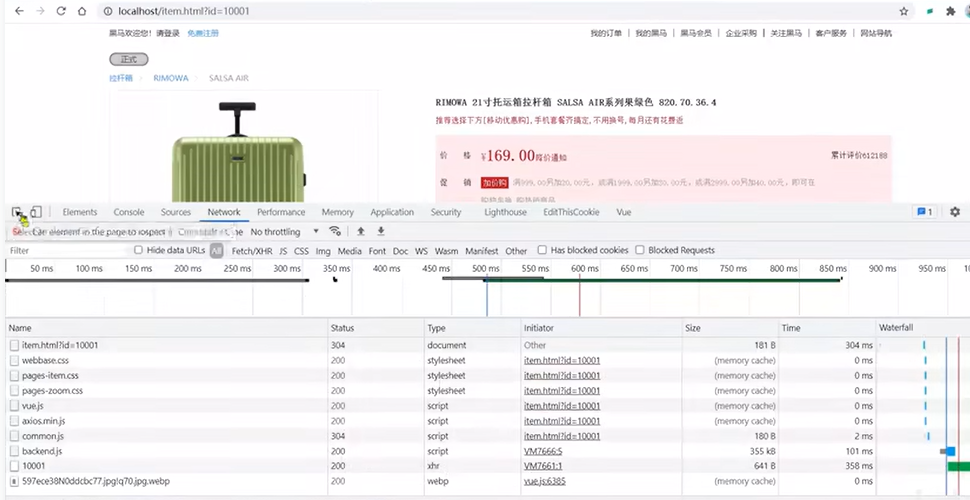
Task: Click the green suitcase product image
Action: [x=239, y=152]
